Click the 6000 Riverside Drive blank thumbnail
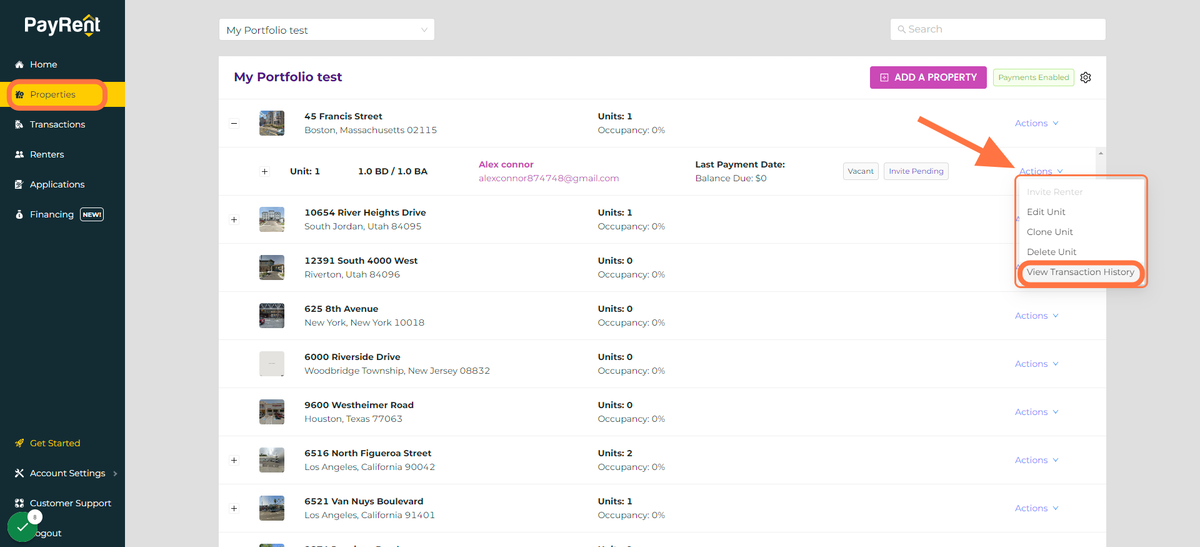Viewport: 1200px width, 548px height. coord(271,363)
